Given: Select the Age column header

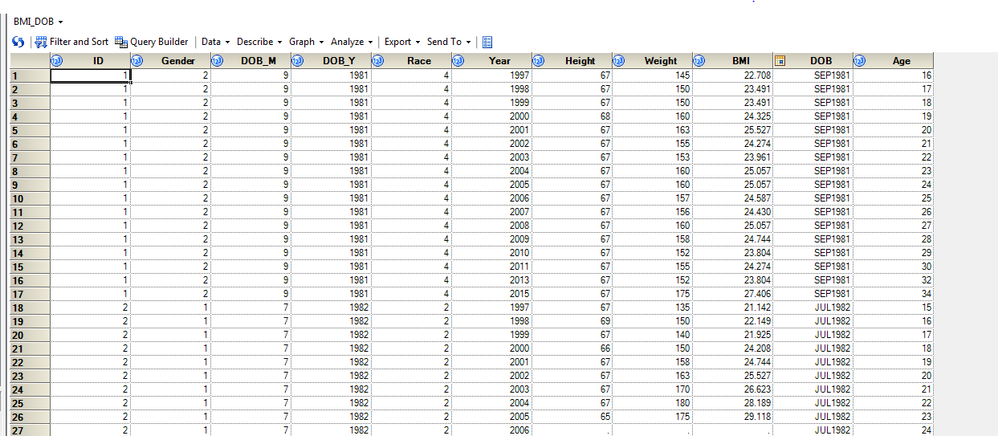Looking at the screenshot, I should (x=893, y=61).
